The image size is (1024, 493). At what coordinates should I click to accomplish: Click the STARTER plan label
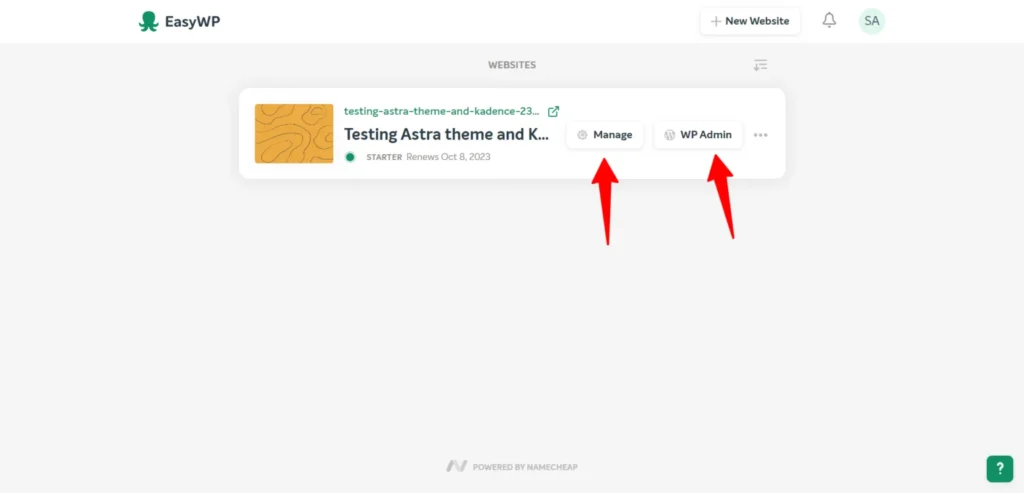384,157
